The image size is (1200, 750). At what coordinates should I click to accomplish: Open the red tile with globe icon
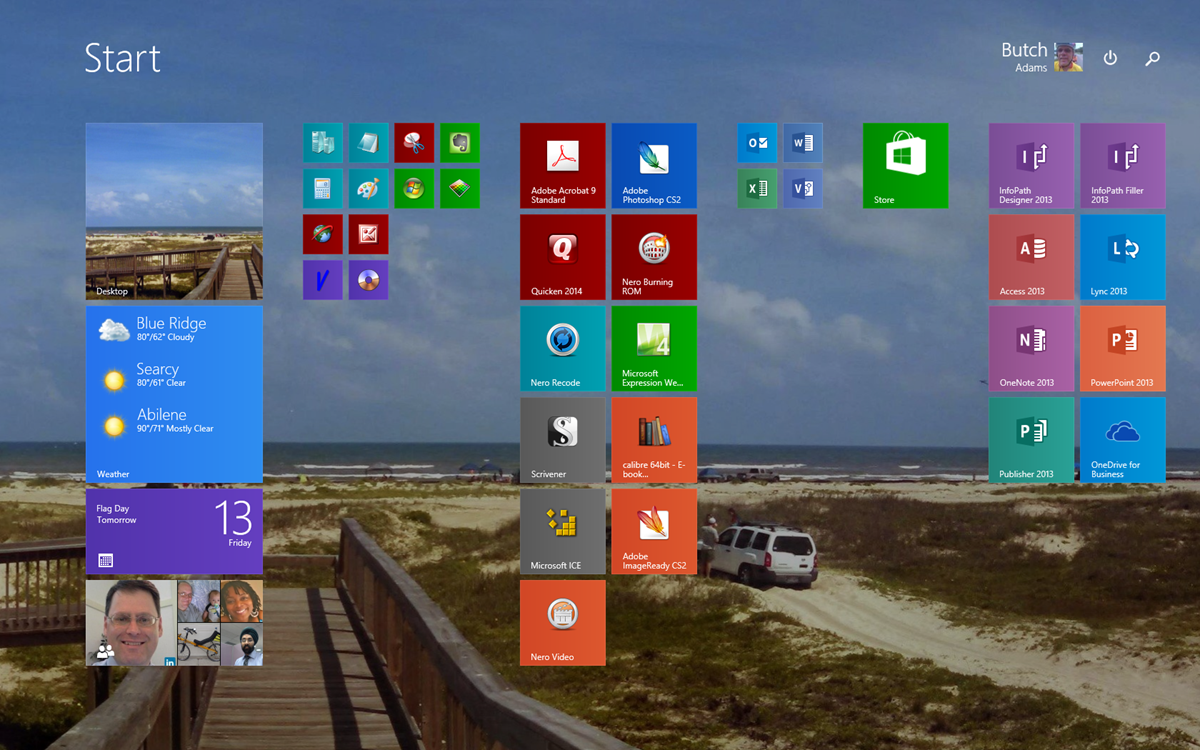(323, 234)
